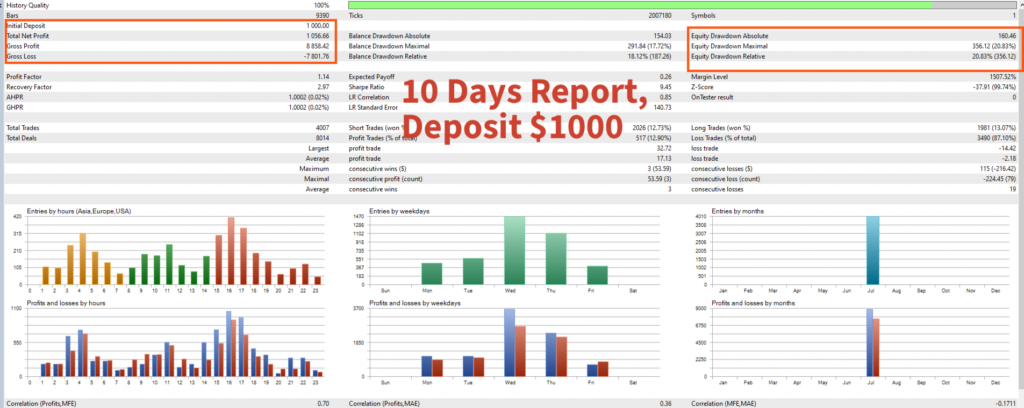This screenshot has width=1024, height=408.
Task: Click the Wed bar in Entries by weekdays
Action: 515,250
